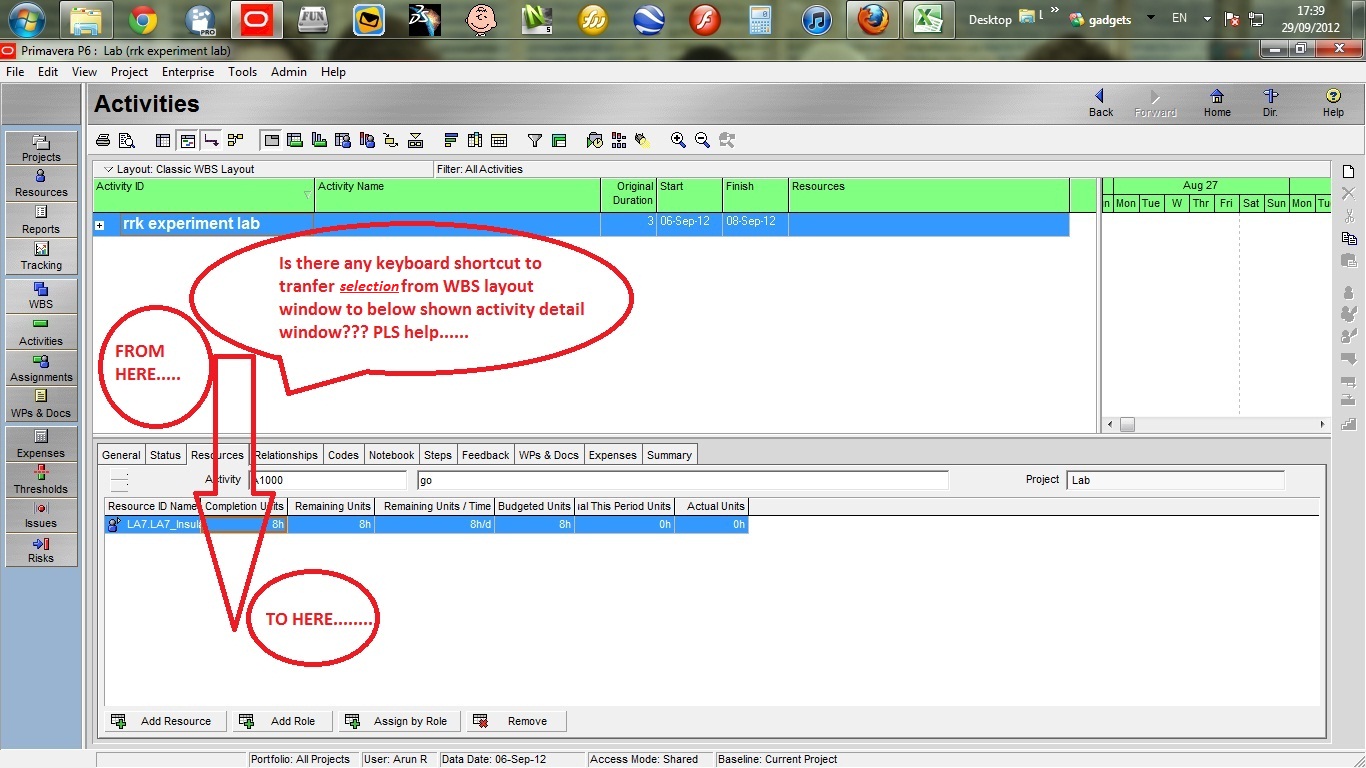This screenshot has width=1366, height=768.
Task: Click the Progress Spotlight icon
Action: coord(643,140)
